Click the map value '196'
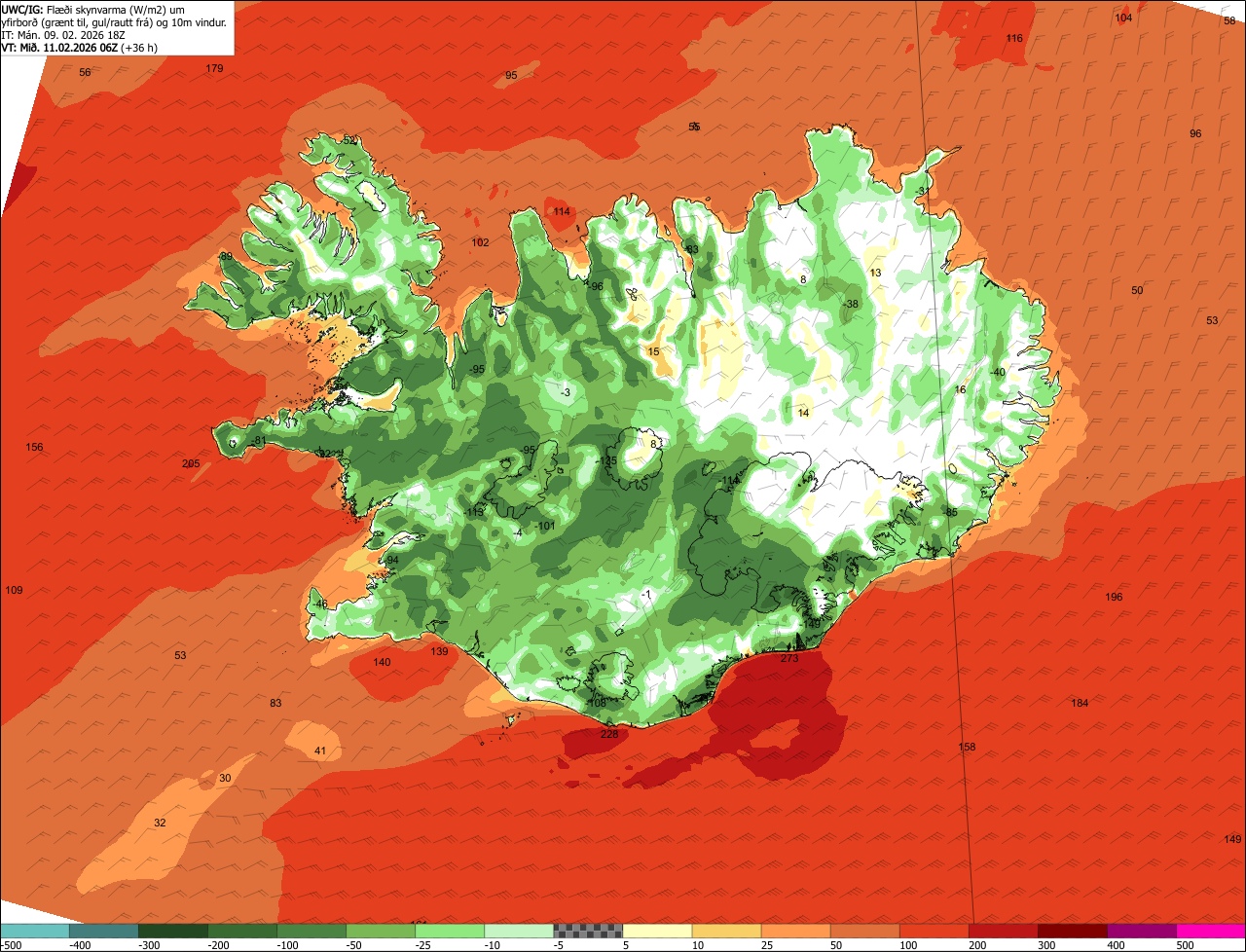 pos(1114,597)
